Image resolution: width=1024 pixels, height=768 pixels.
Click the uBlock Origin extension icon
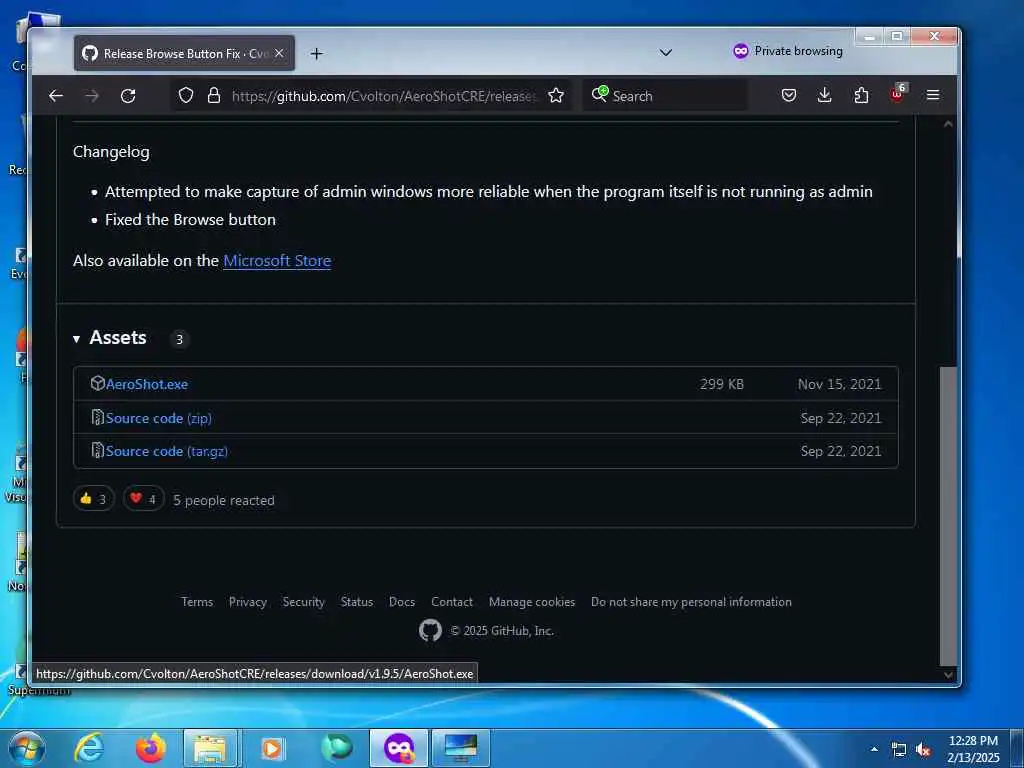[x=898, y=94]
